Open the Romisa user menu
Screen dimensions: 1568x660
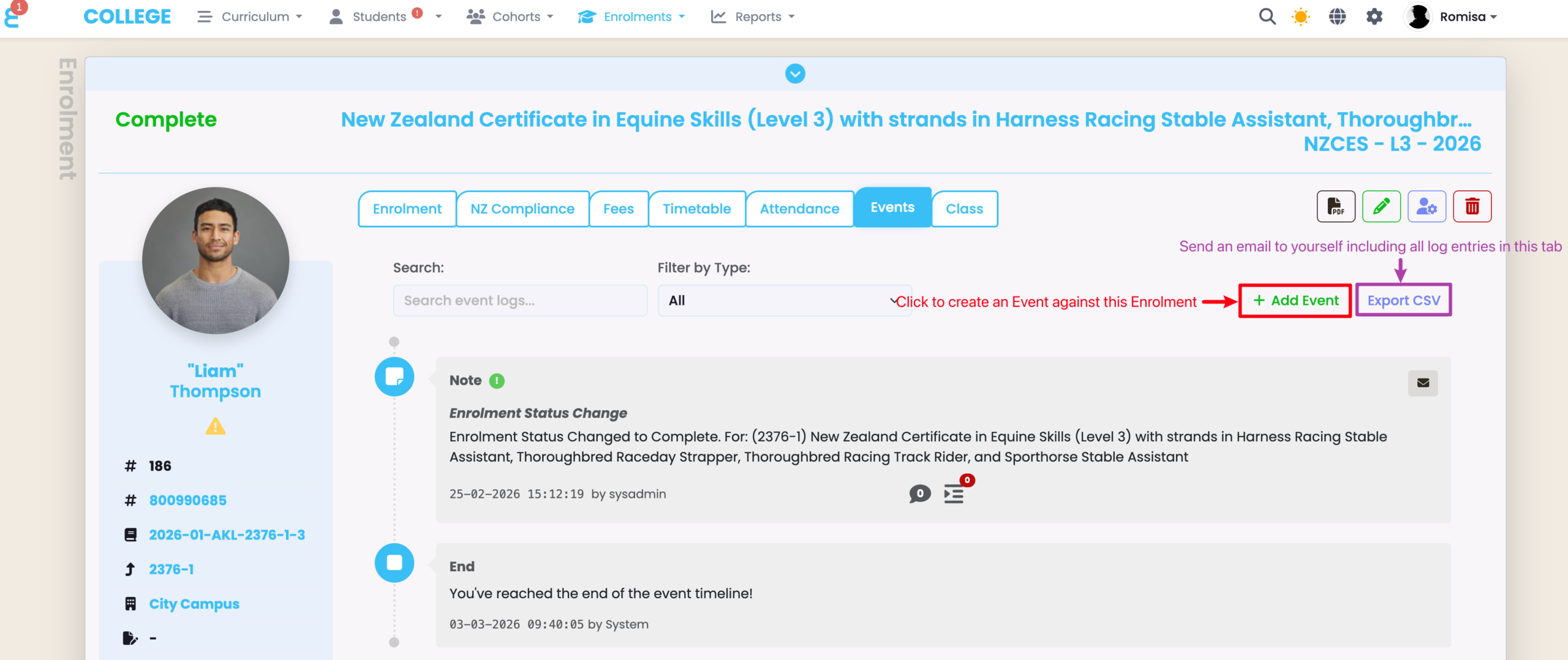(x=1452, y=17)
